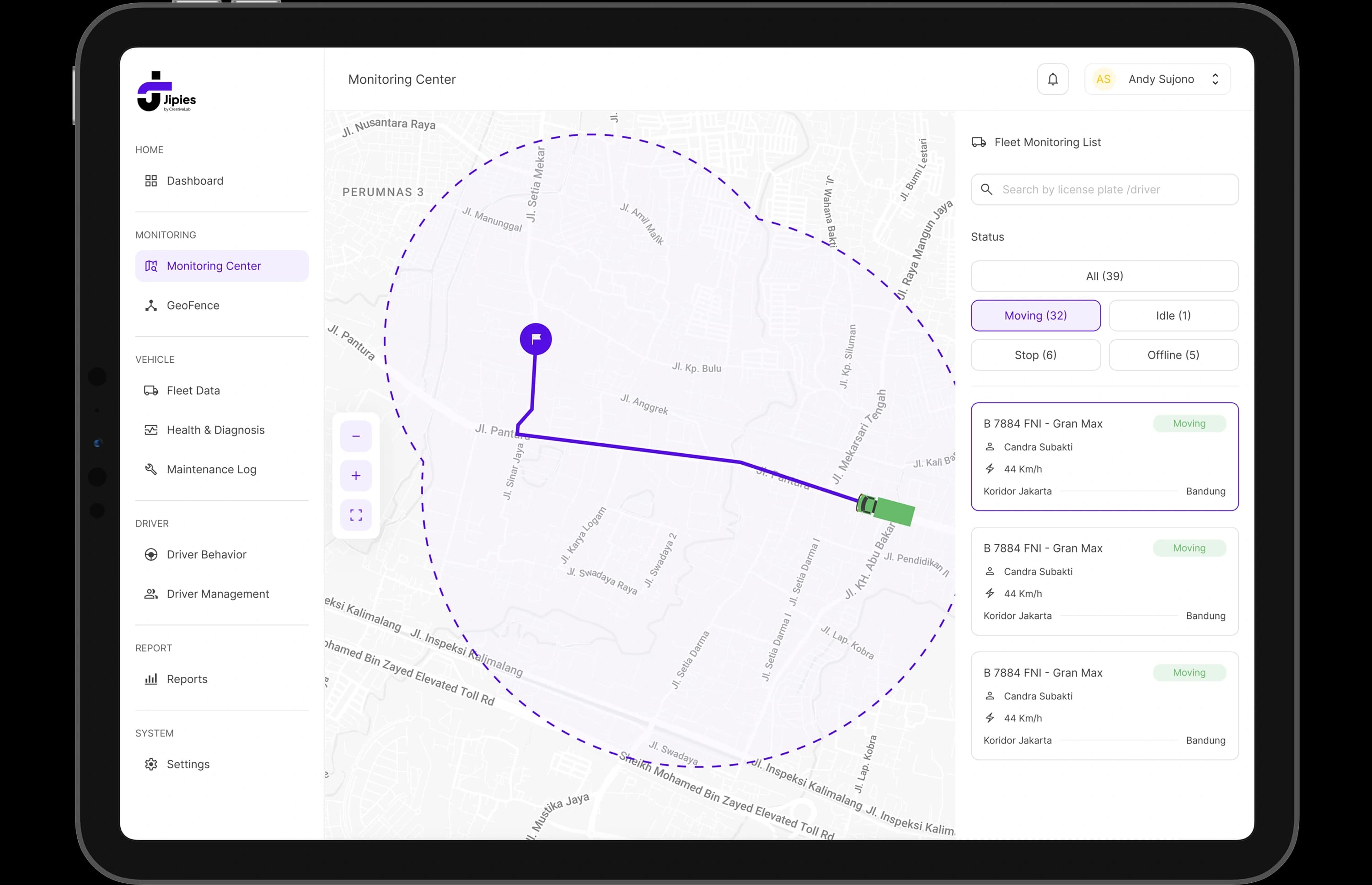
Task: Click route progress bar on first card
Action: tap(1119, 491)
